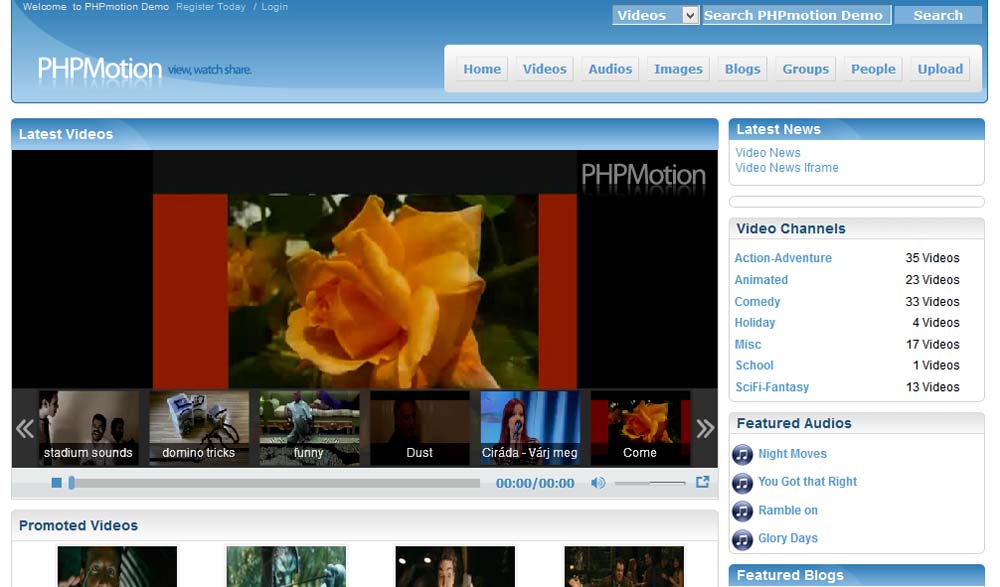Open the Images navigation tab
This screenshot has width=1000, height=587.
(678, 69)
